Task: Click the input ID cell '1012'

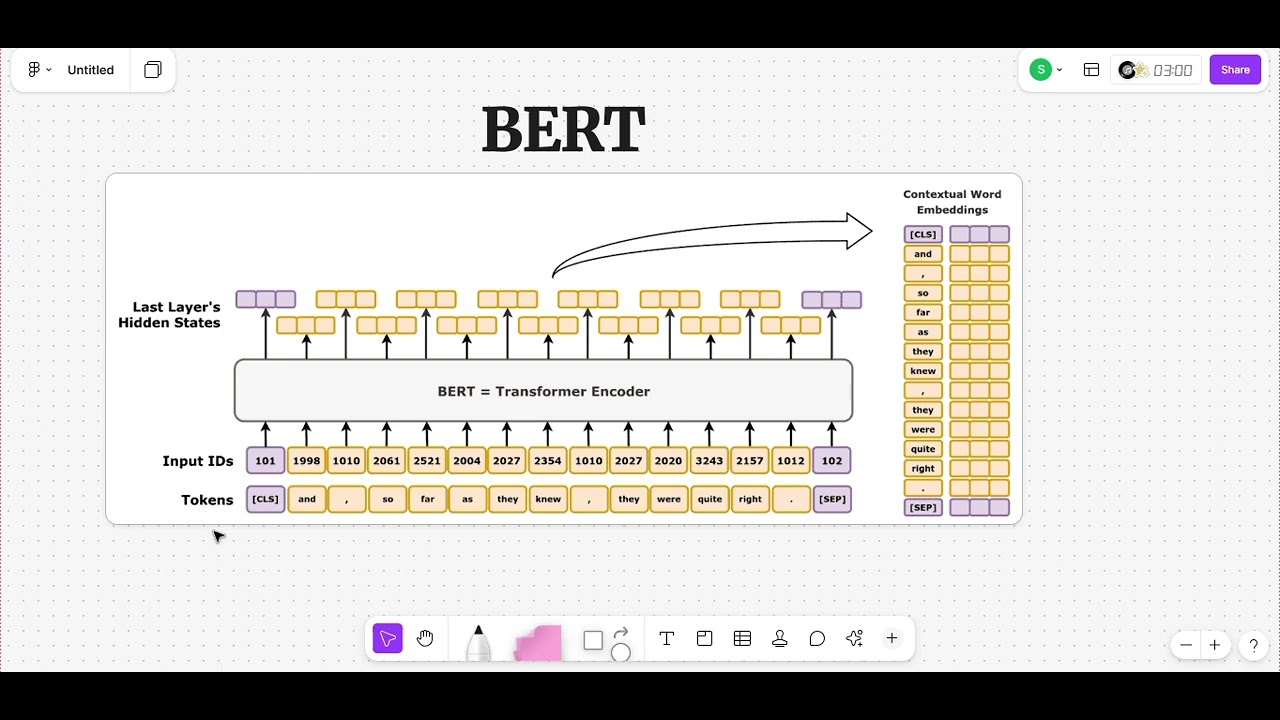Action: pyautogui.click(x=791, y=461)
